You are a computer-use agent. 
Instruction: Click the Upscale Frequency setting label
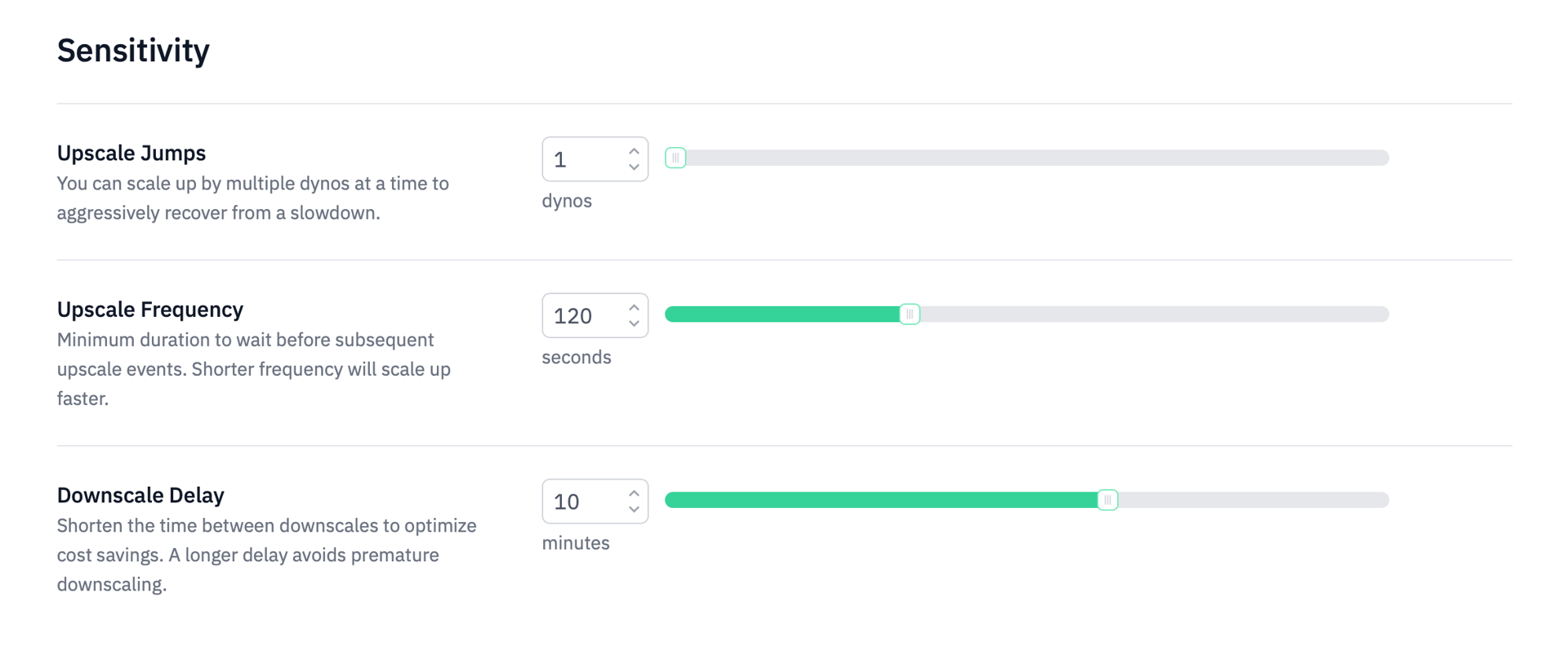150,310
